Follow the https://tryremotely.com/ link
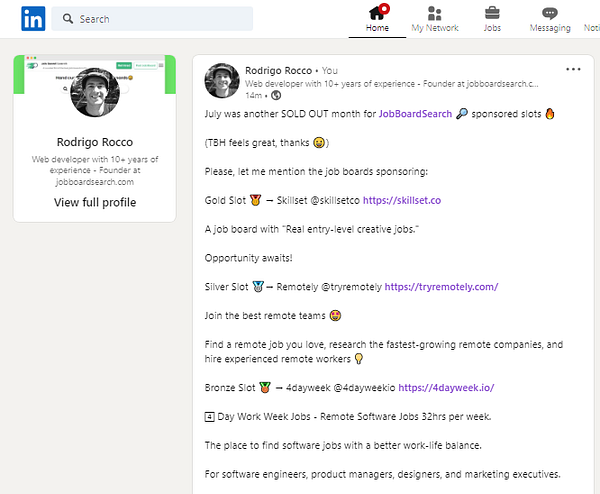 [441, 287]
